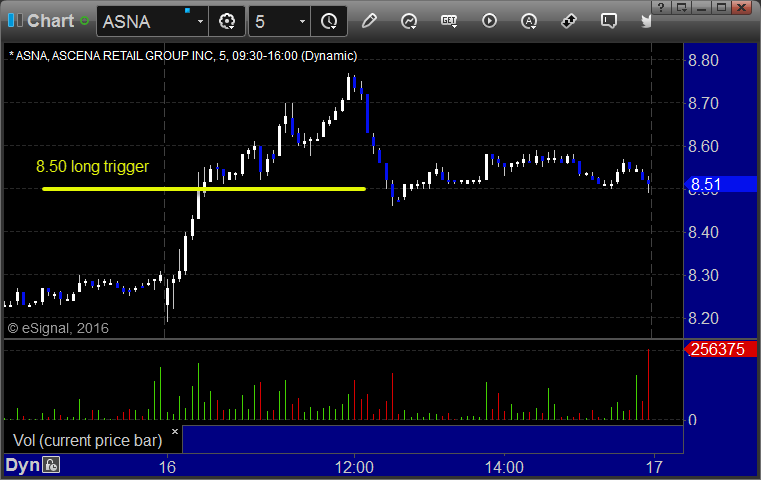Click the 14:00 time axis label
Image resolution: width=761 pixels, height=480 pixels.
[504, 467]
